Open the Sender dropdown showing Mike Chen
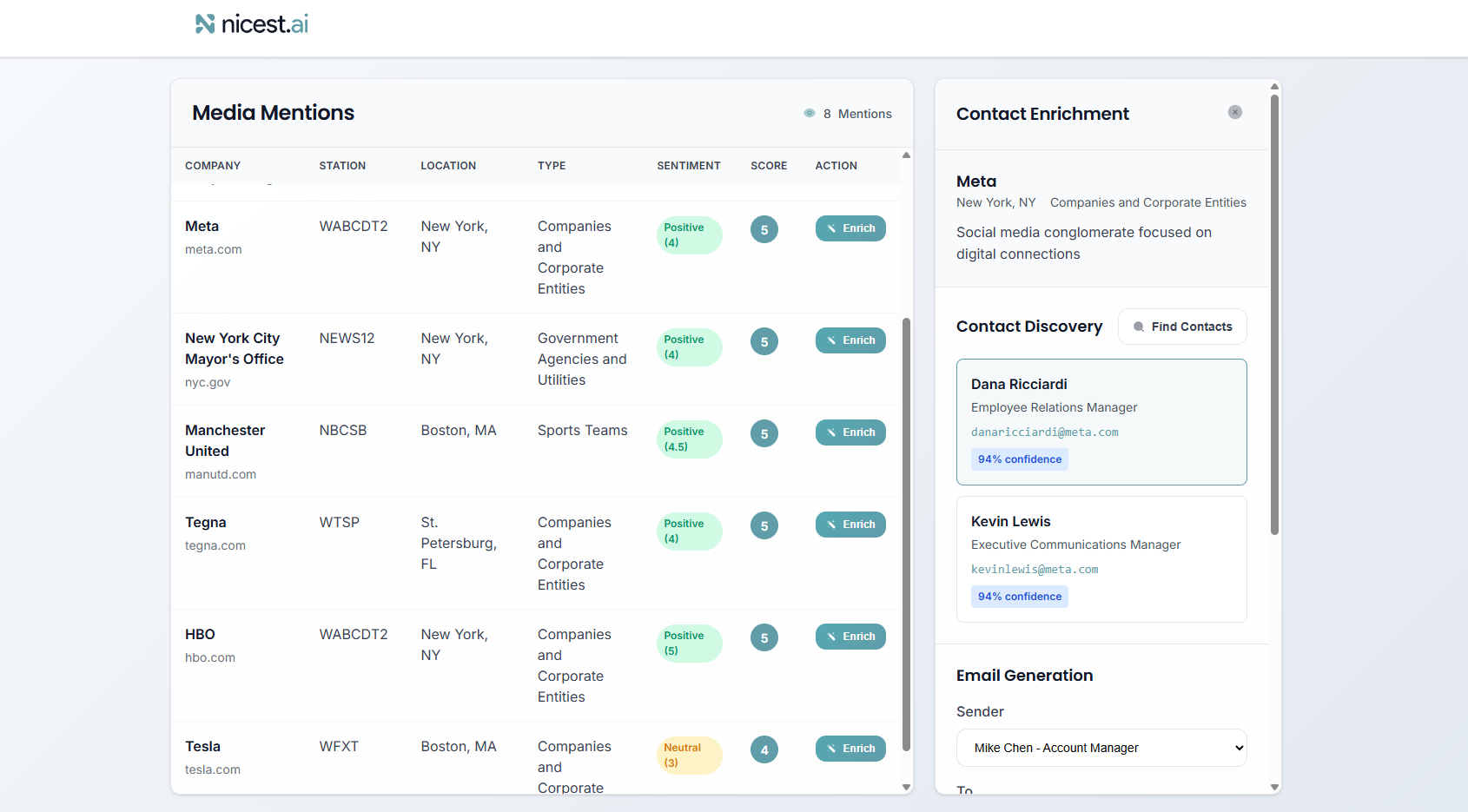The width and height of the screenshot is (1468, 812). 1101,748
